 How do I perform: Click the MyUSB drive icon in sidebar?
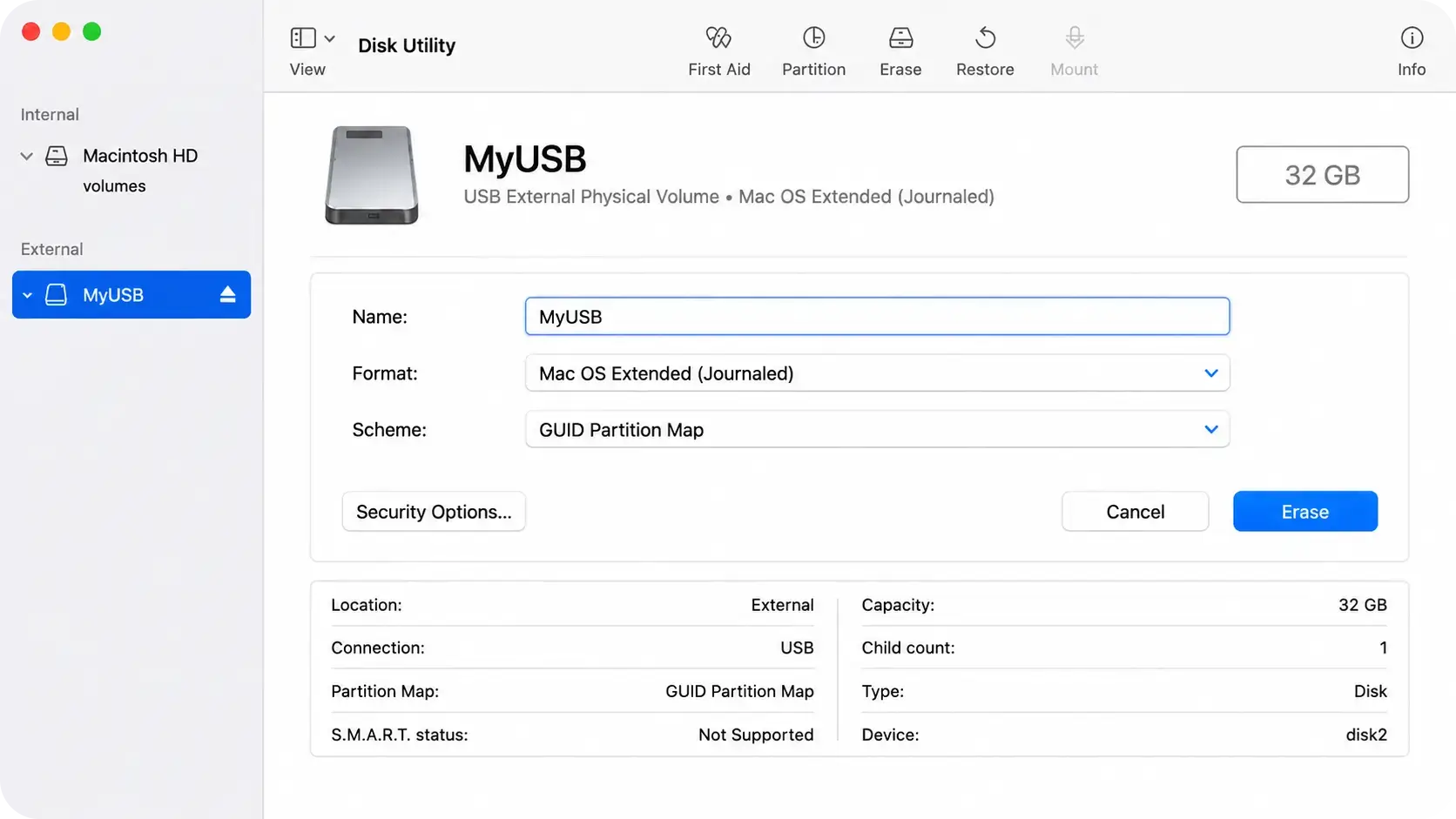click(56, 294)
